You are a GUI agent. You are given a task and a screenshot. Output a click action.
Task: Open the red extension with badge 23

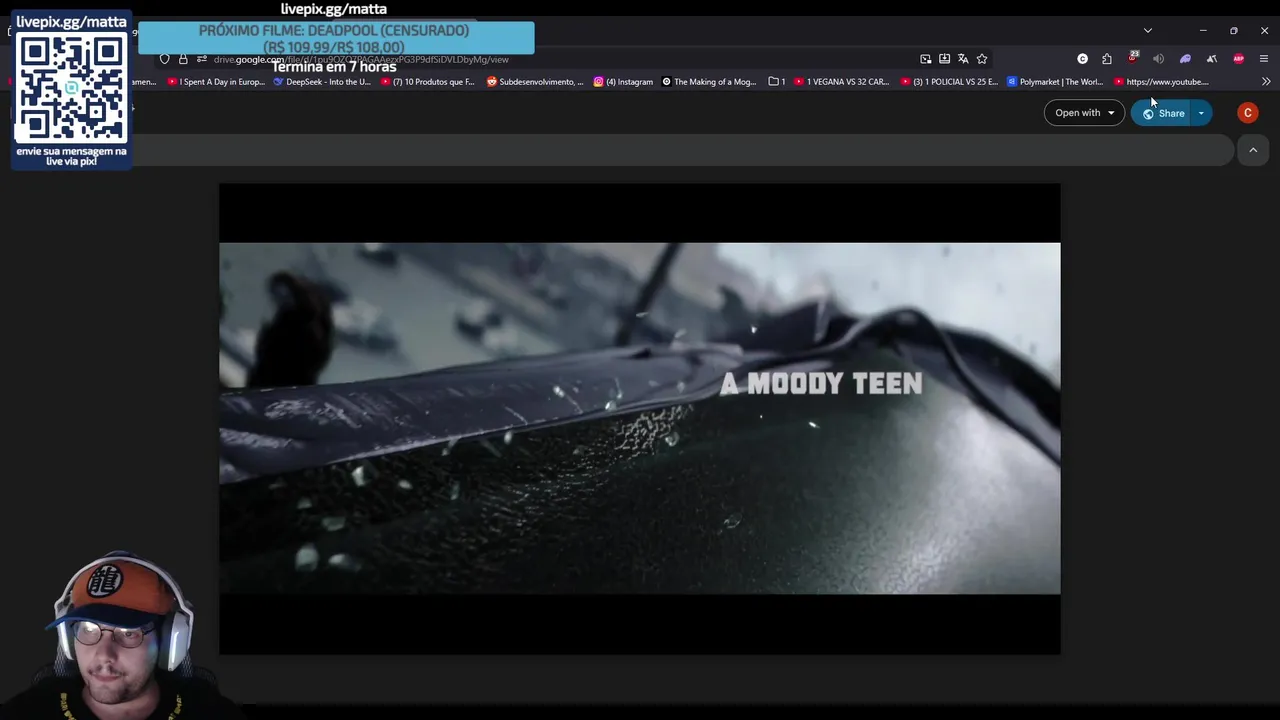click(x=1133, y=58)
